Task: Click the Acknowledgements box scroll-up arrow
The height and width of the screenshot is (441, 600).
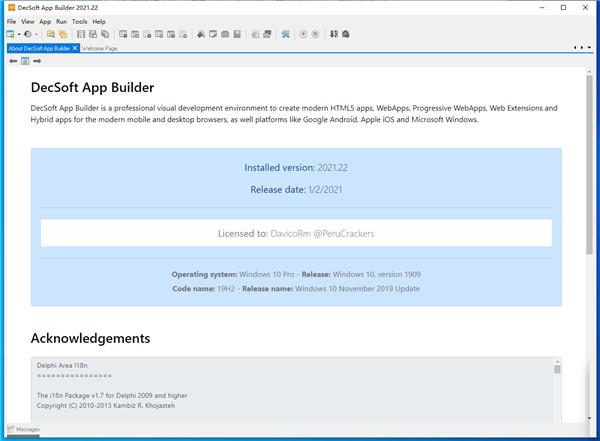Action: [x=557, y=361]
